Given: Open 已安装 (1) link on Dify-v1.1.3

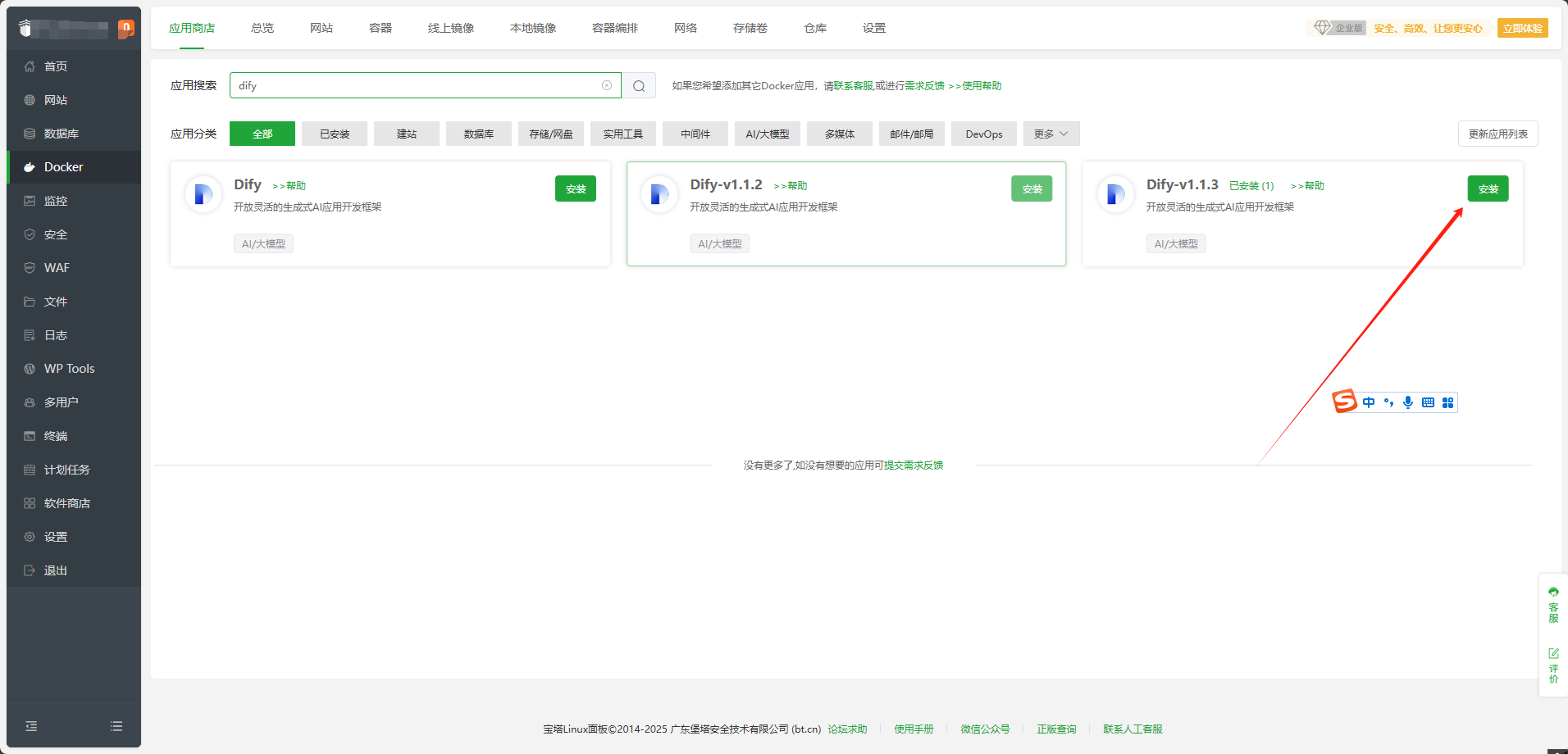Looking at the screenshot, I should pos(1251,186).
